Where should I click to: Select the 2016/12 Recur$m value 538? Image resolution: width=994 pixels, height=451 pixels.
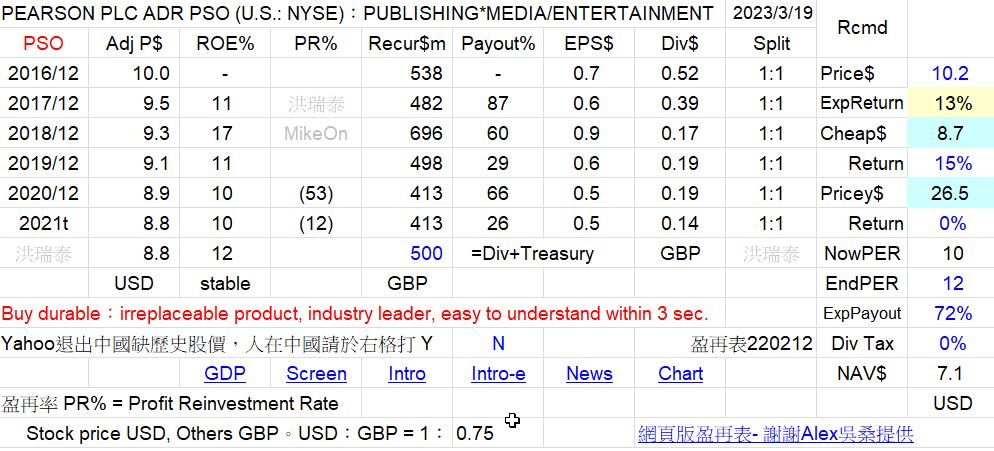point(407,73)
